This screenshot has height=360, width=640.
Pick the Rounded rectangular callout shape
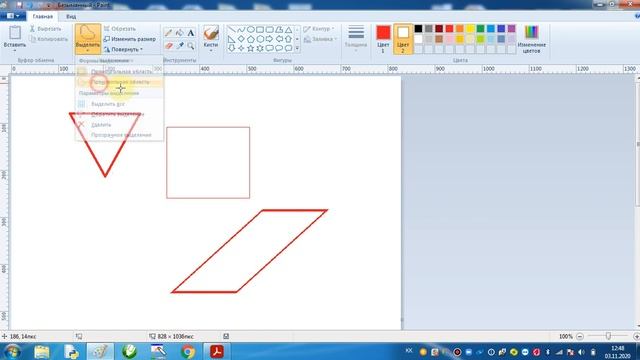269,48
